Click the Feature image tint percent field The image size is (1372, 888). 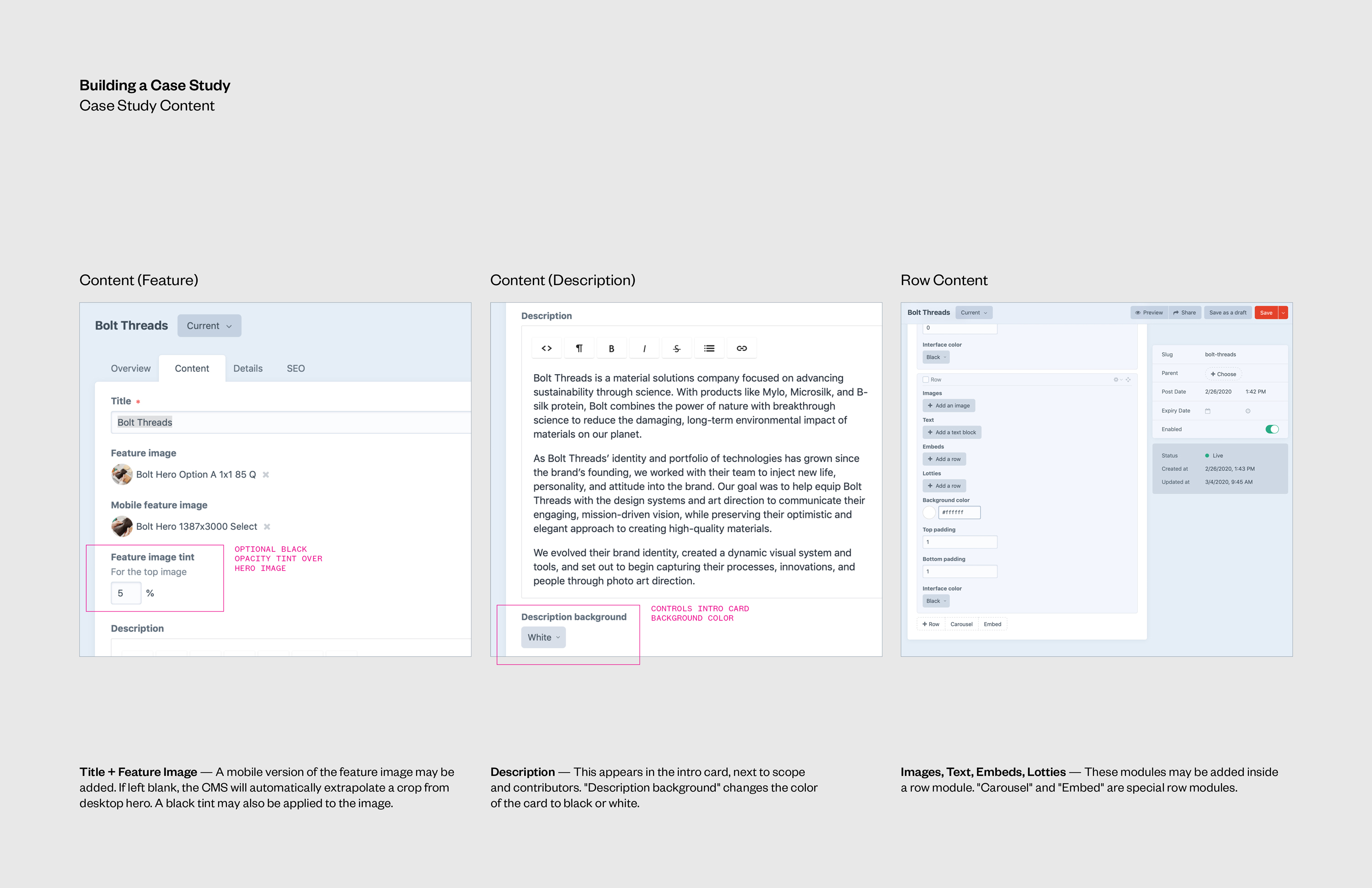pyautogui.click(x=126, y=593)
